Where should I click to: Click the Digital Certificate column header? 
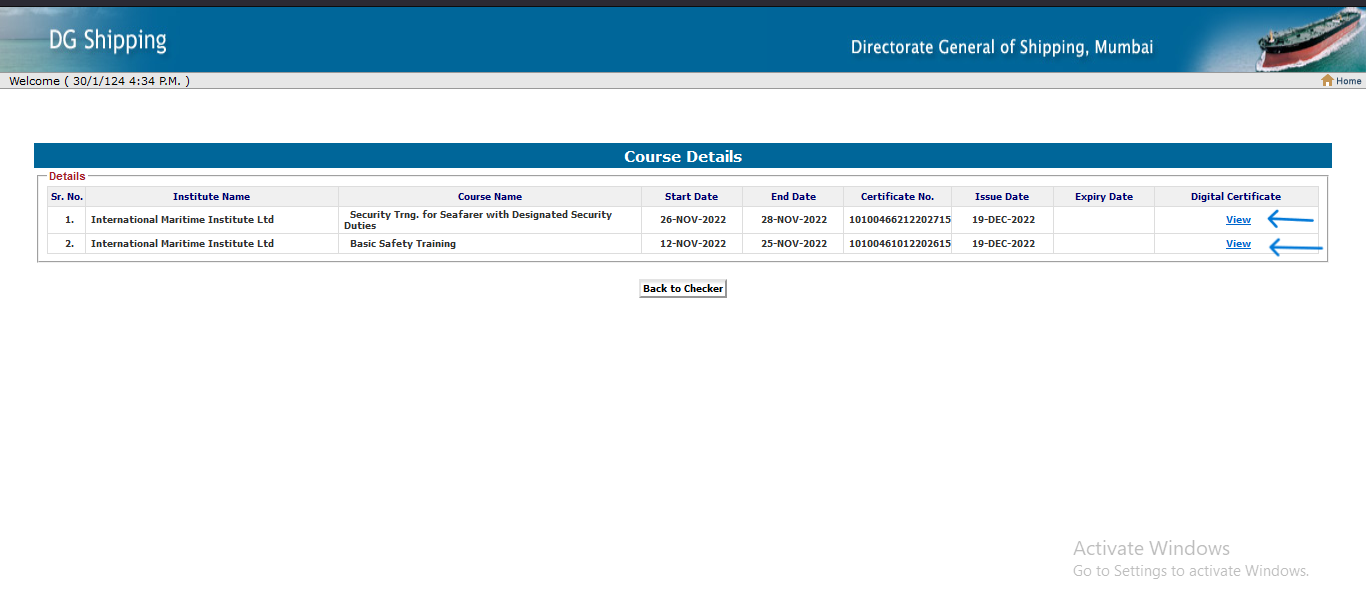(x=1237, y=196)
